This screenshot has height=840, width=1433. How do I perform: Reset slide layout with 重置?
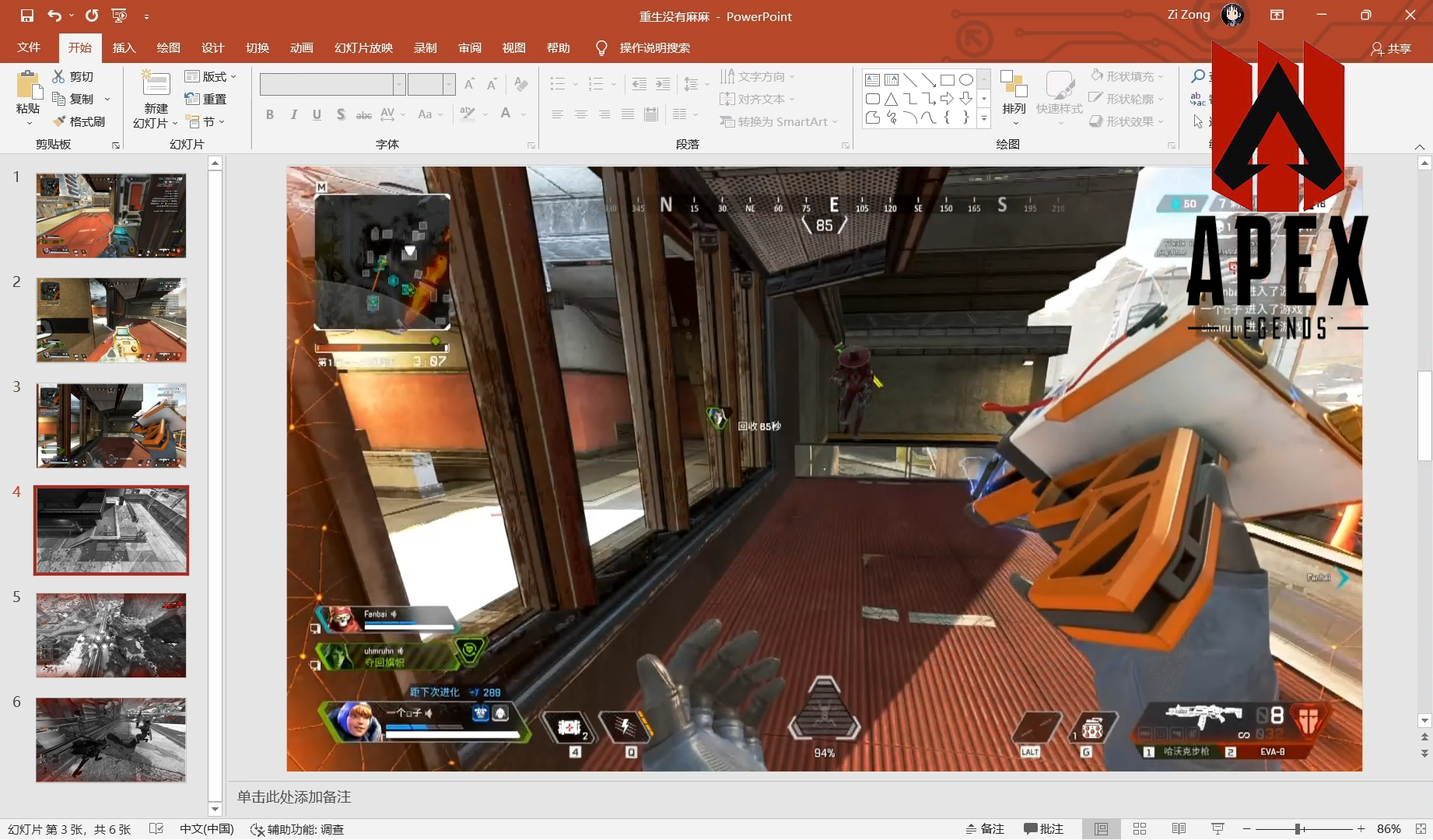point(205,99)
